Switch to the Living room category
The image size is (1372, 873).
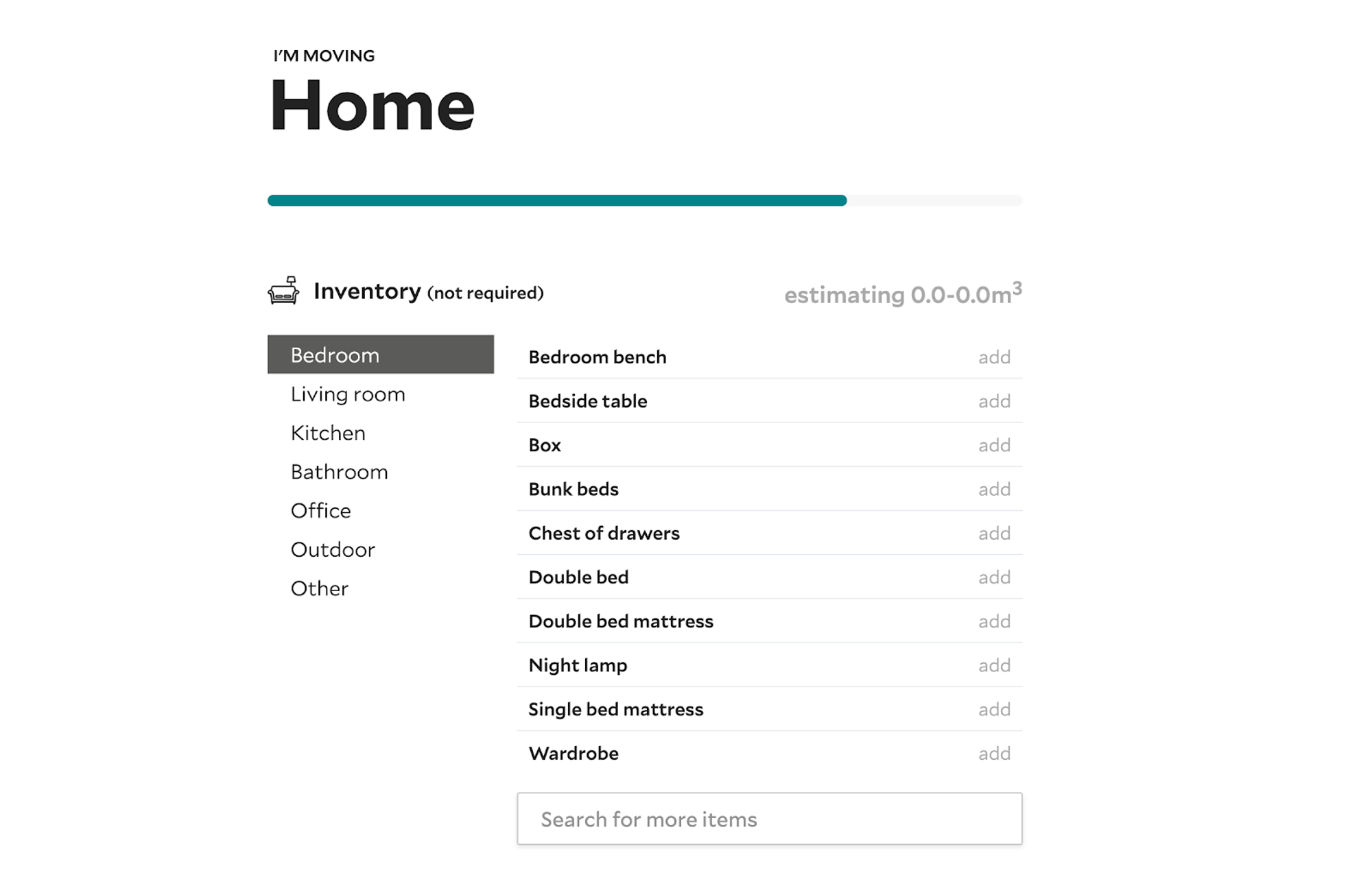point(348,394)
